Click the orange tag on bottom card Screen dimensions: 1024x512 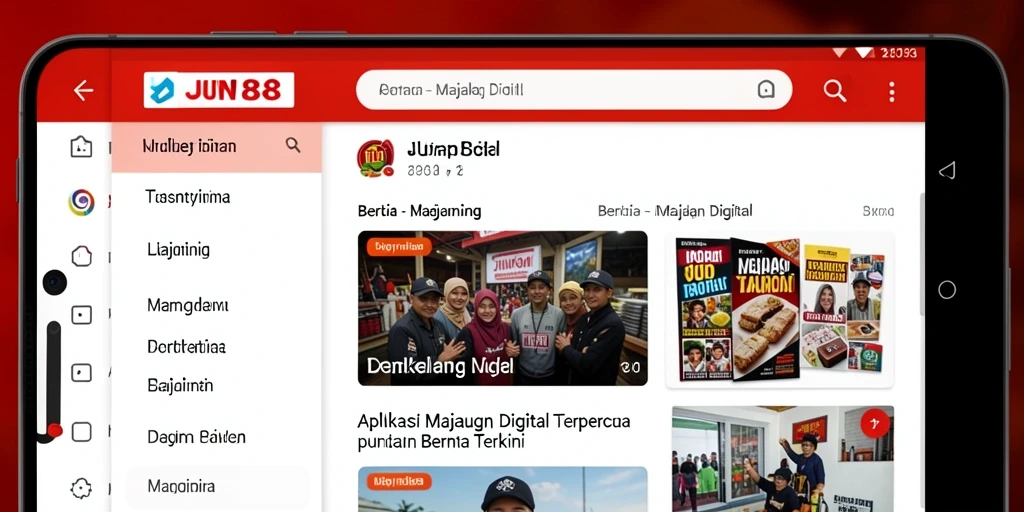point(399,481)
